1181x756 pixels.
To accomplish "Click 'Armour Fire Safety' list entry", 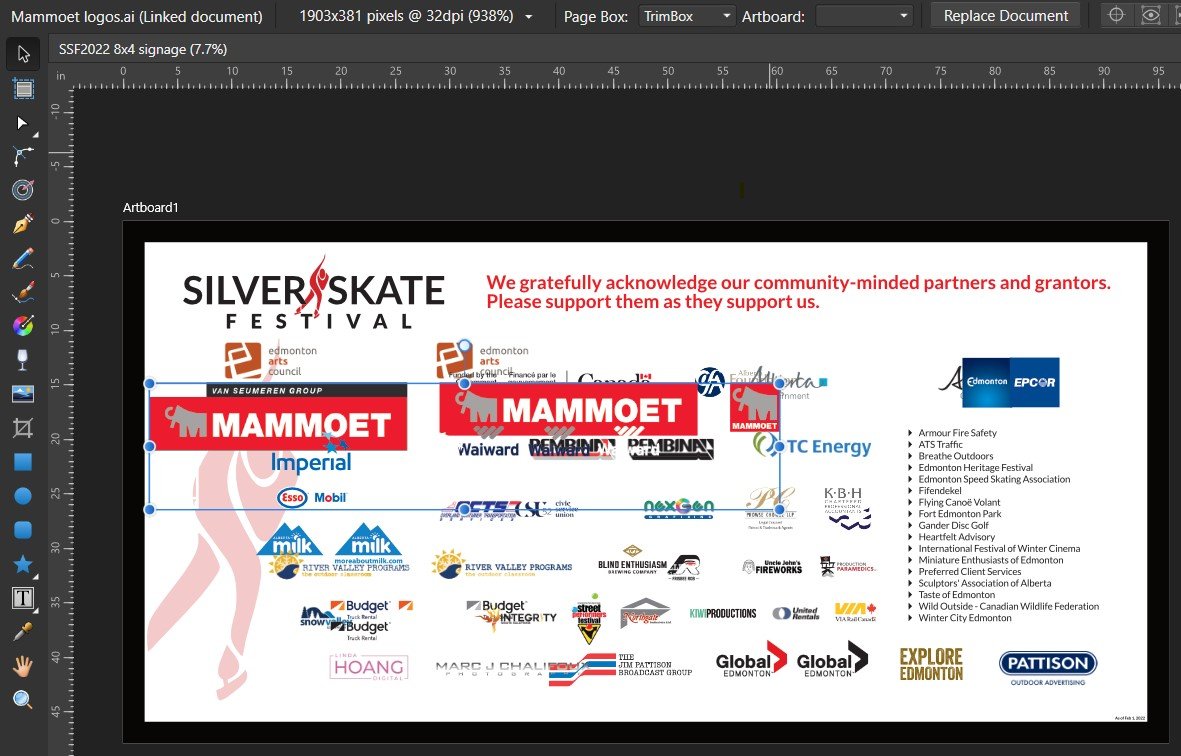I will pos(957,433).
